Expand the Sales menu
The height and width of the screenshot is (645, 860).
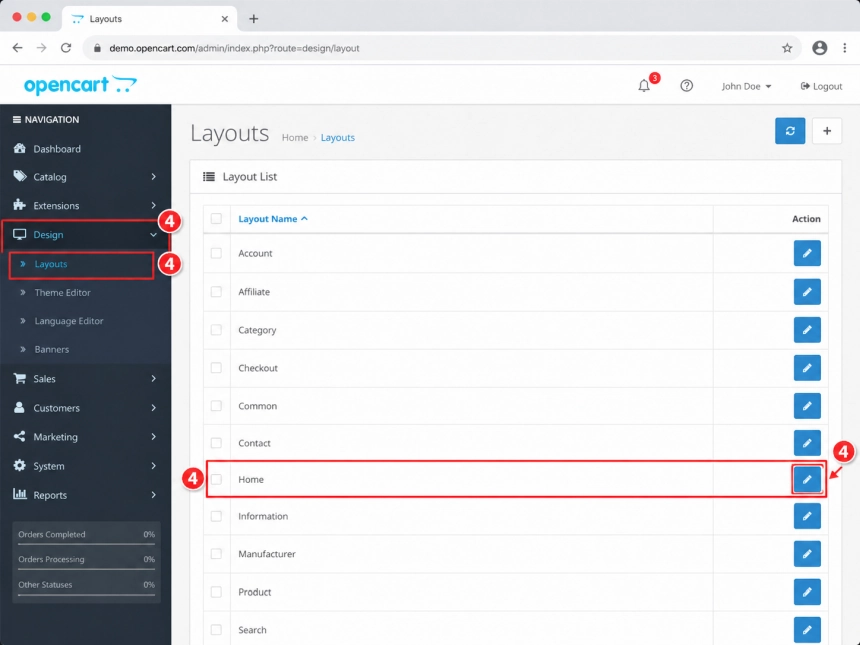click(x=85, y=379)
